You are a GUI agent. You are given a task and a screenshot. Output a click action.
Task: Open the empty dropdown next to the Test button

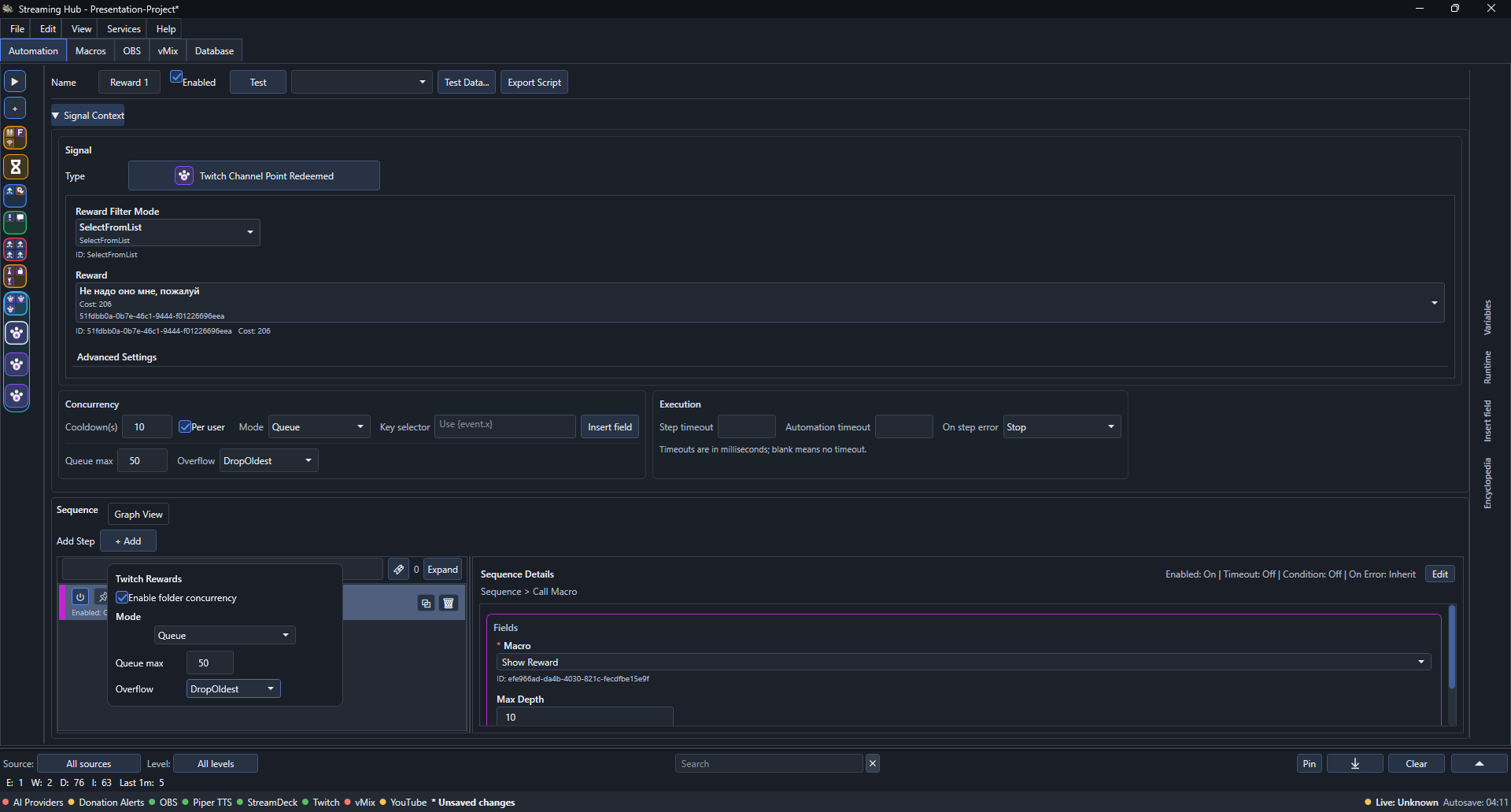coord(361,82)
